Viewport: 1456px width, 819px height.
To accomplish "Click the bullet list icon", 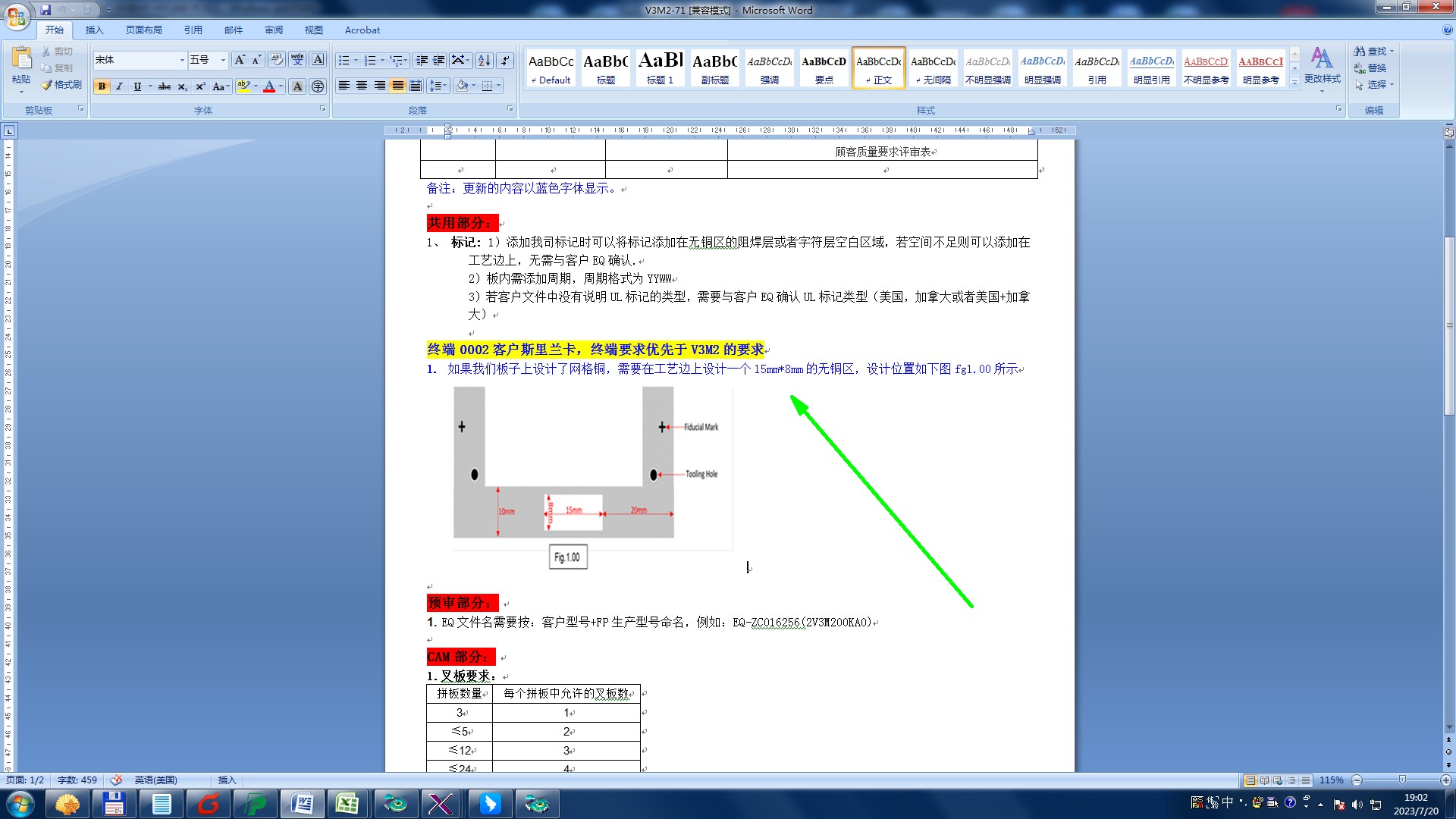I will tap(344, 60).
